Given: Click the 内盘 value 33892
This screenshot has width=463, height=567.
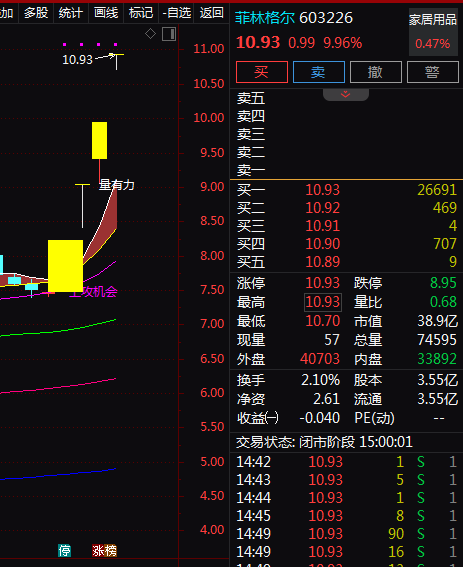Looking at the screenshot, I should point(437,359).
